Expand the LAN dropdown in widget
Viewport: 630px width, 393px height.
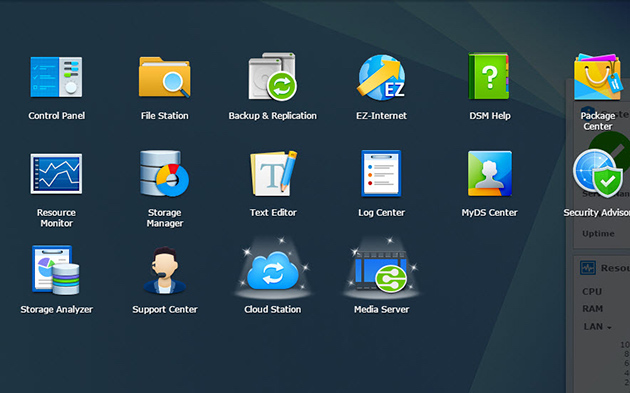coord(597,327)
